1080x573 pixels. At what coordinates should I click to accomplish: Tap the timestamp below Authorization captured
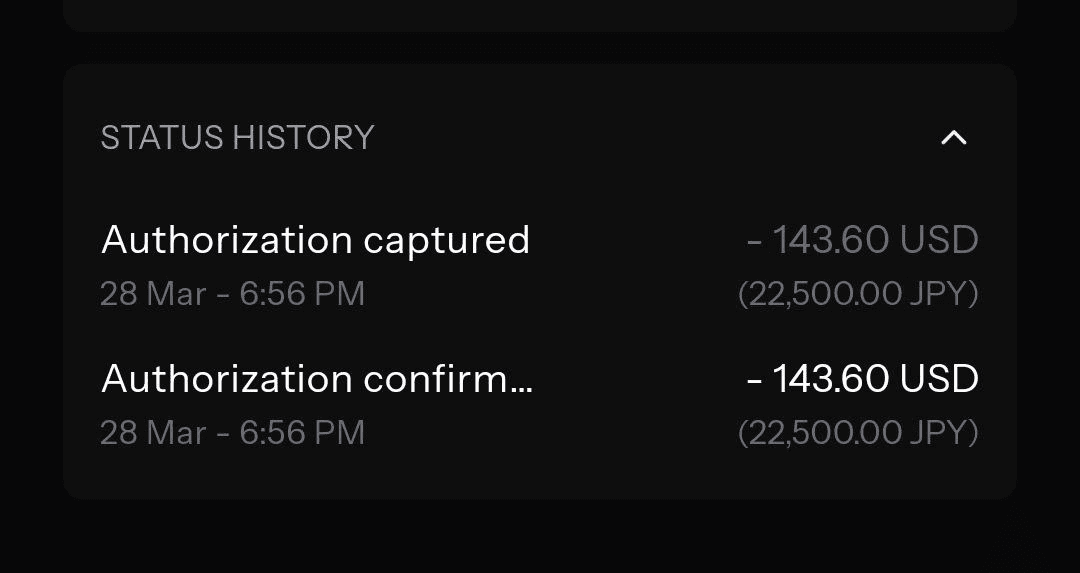(x=232, y=294)
